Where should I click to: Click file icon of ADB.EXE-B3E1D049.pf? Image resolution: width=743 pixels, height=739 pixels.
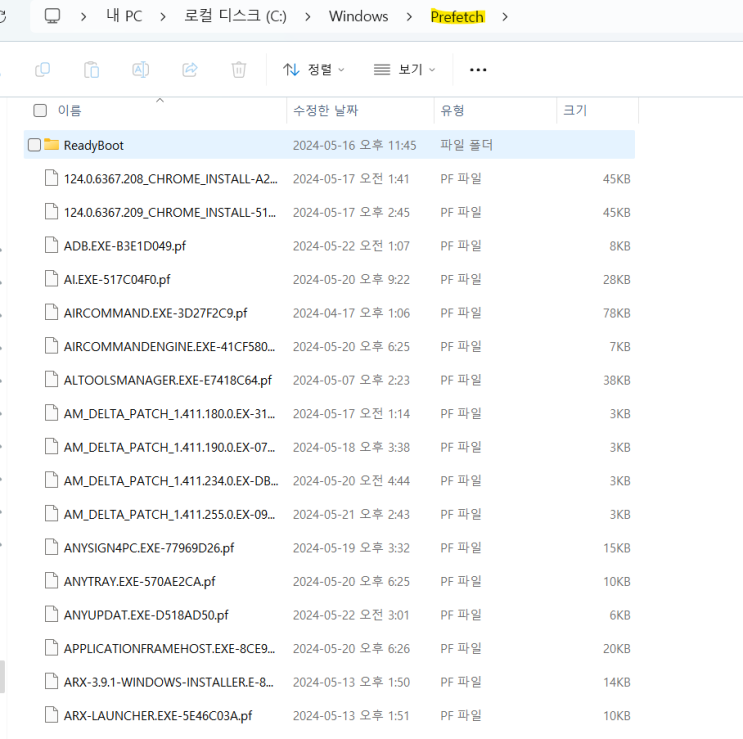pos(52,245)
